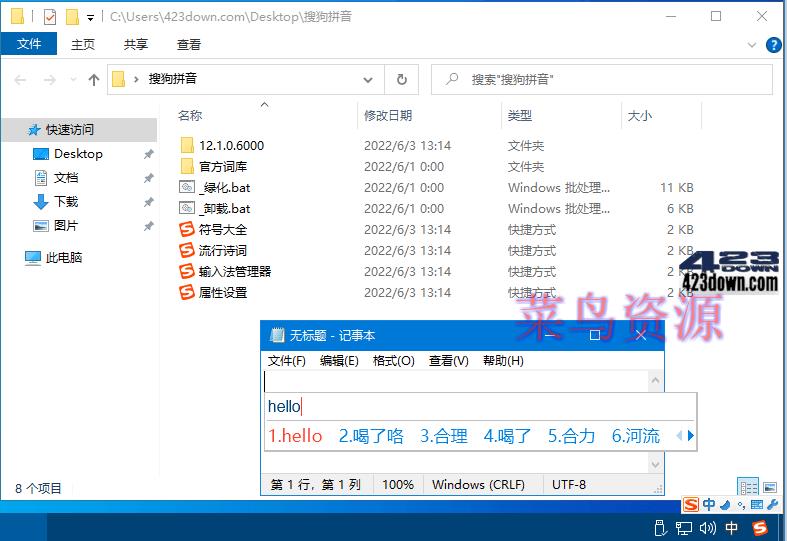The width and height of the screenshot is (787, 541).
Task: Select Desktop in navigation pane
Action: 80,154
